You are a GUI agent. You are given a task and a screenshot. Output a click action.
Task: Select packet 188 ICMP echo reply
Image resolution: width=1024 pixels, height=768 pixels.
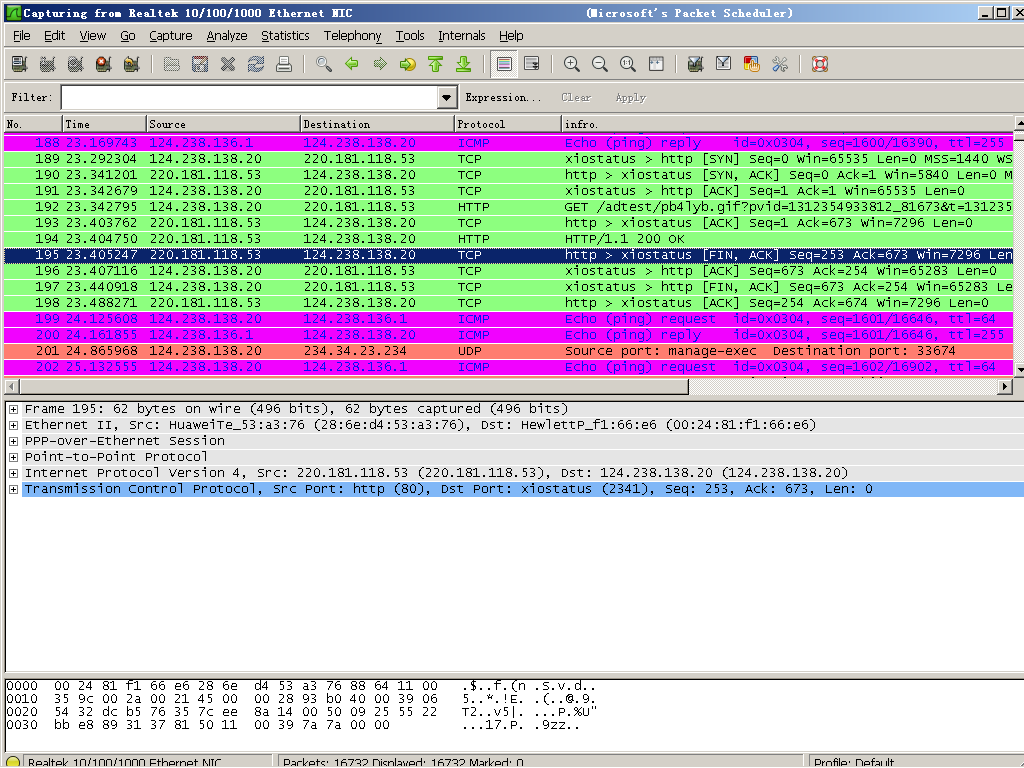[x=509, y=143]
